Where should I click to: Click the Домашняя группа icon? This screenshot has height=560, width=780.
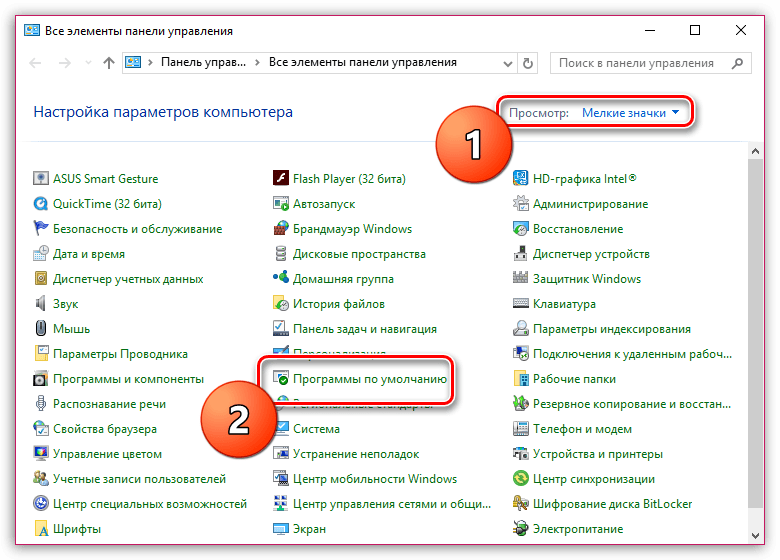click(x=281, y=278)
